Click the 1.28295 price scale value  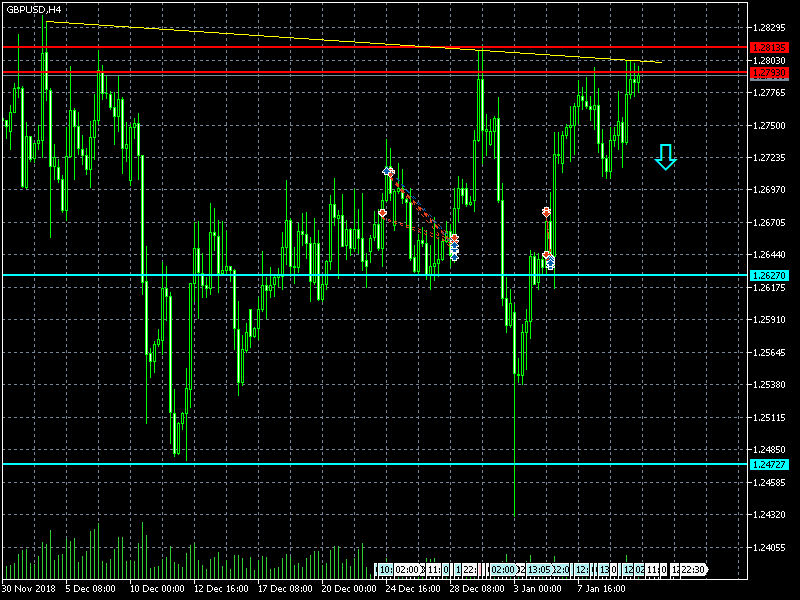(769, 28)
